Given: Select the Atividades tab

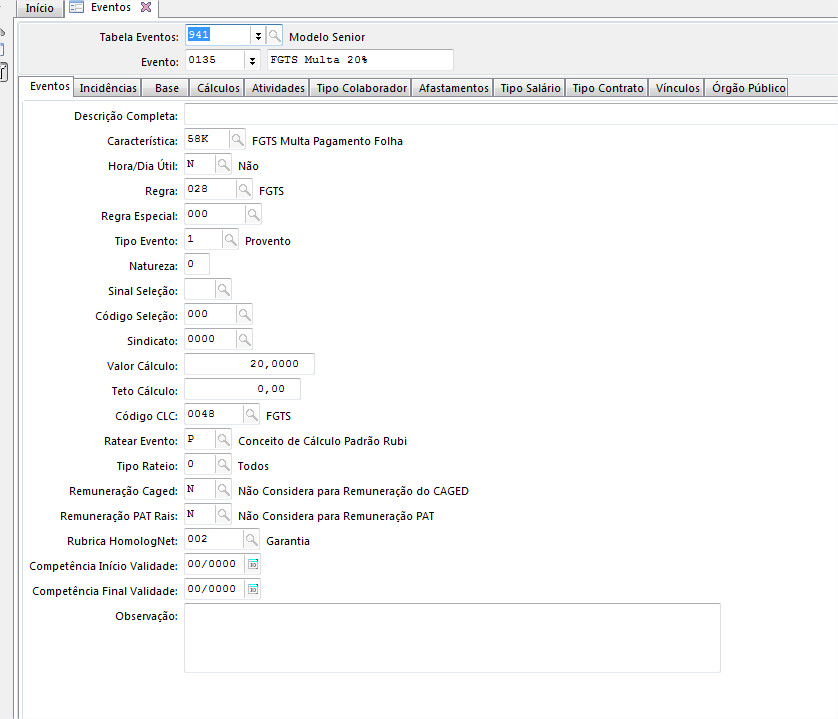Looking at the screenshot, I should coord(278,88).
